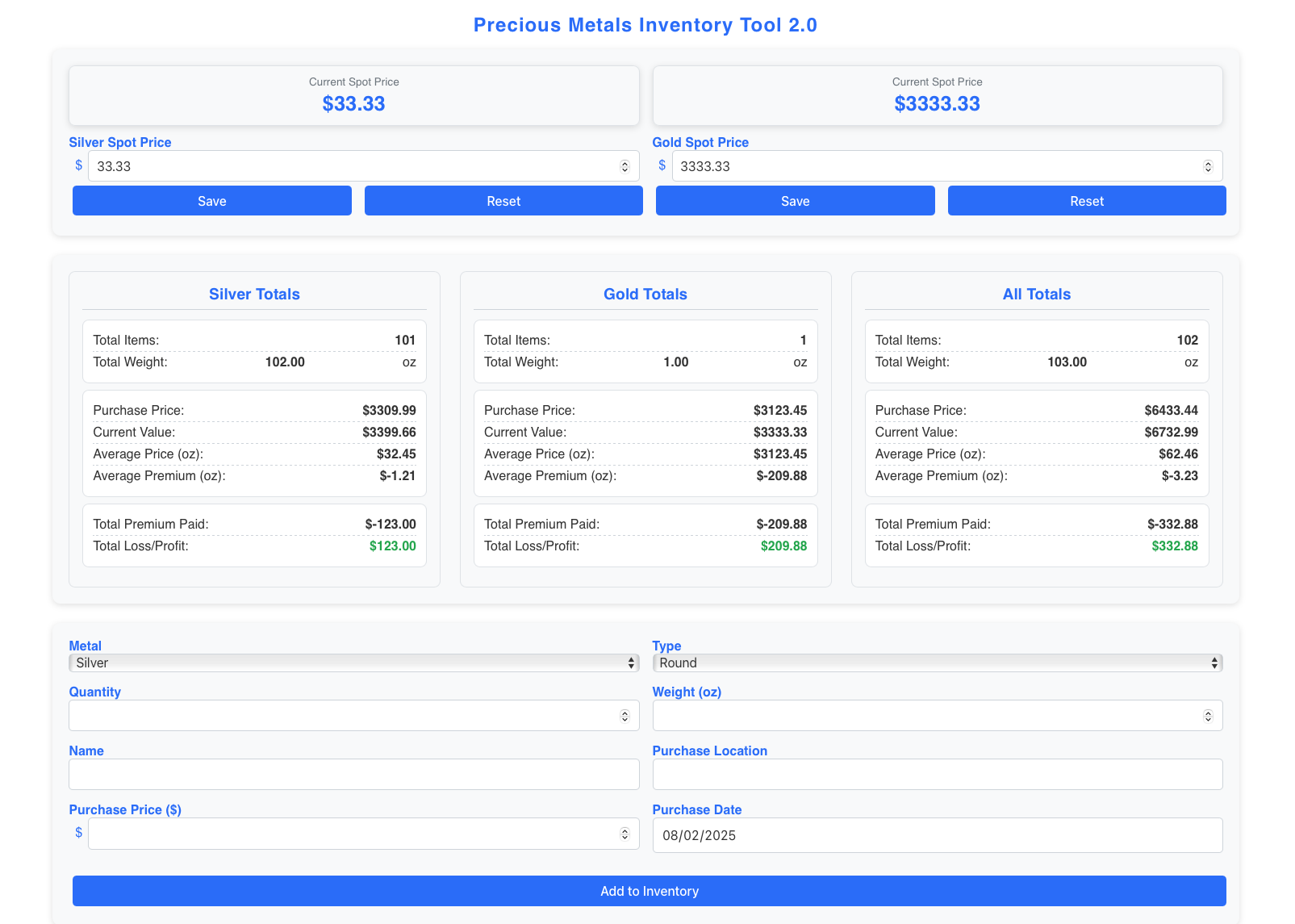This screenshot has height=924, width=1295.
Task: Click the Gold Spot Price label
Action: (x=700, y=142)
